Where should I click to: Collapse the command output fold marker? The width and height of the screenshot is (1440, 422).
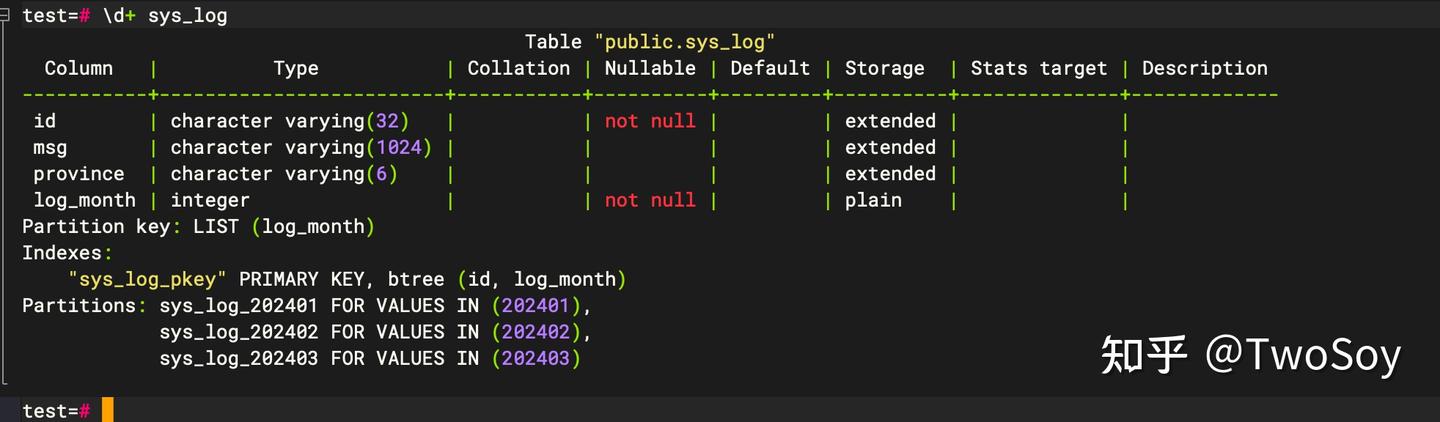click(6, 16)
